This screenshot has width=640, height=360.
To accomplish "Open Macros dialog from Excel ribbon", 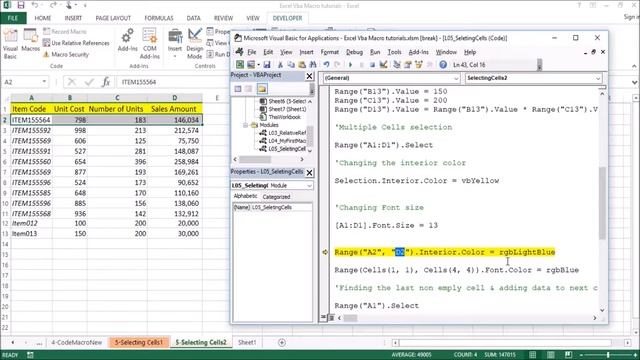I will 31,40.
